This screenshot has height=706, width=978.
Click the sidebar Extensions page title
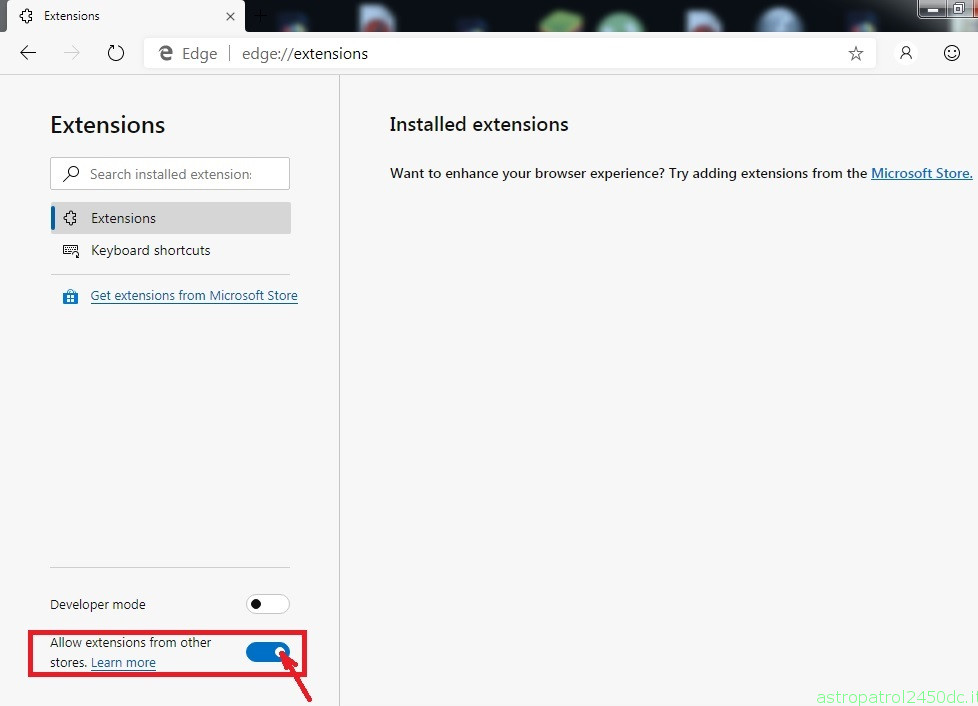(107, 125)
